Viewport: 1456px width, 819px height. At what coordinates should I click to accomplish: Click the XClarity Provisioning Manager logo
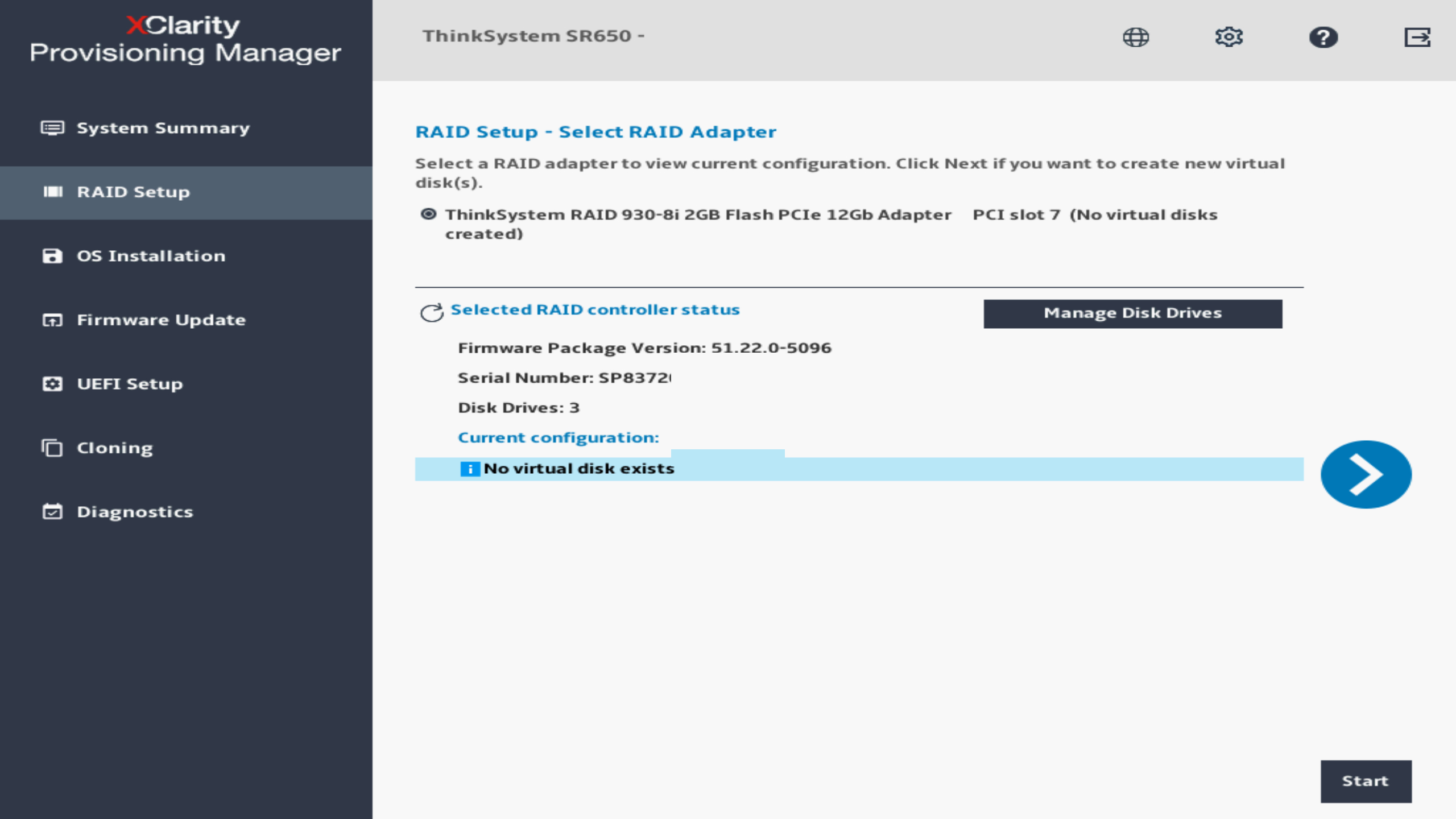pyautogui.click(x=185, y=39)
